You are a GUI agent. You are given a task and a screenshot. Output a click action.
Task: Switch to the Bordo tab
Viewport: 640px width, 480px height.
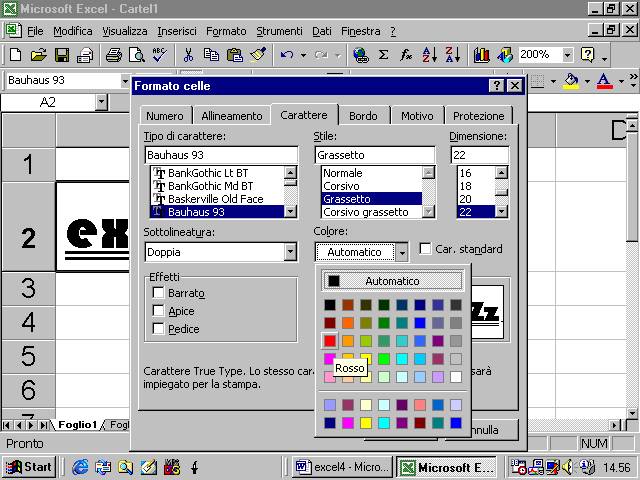point(363,116)
